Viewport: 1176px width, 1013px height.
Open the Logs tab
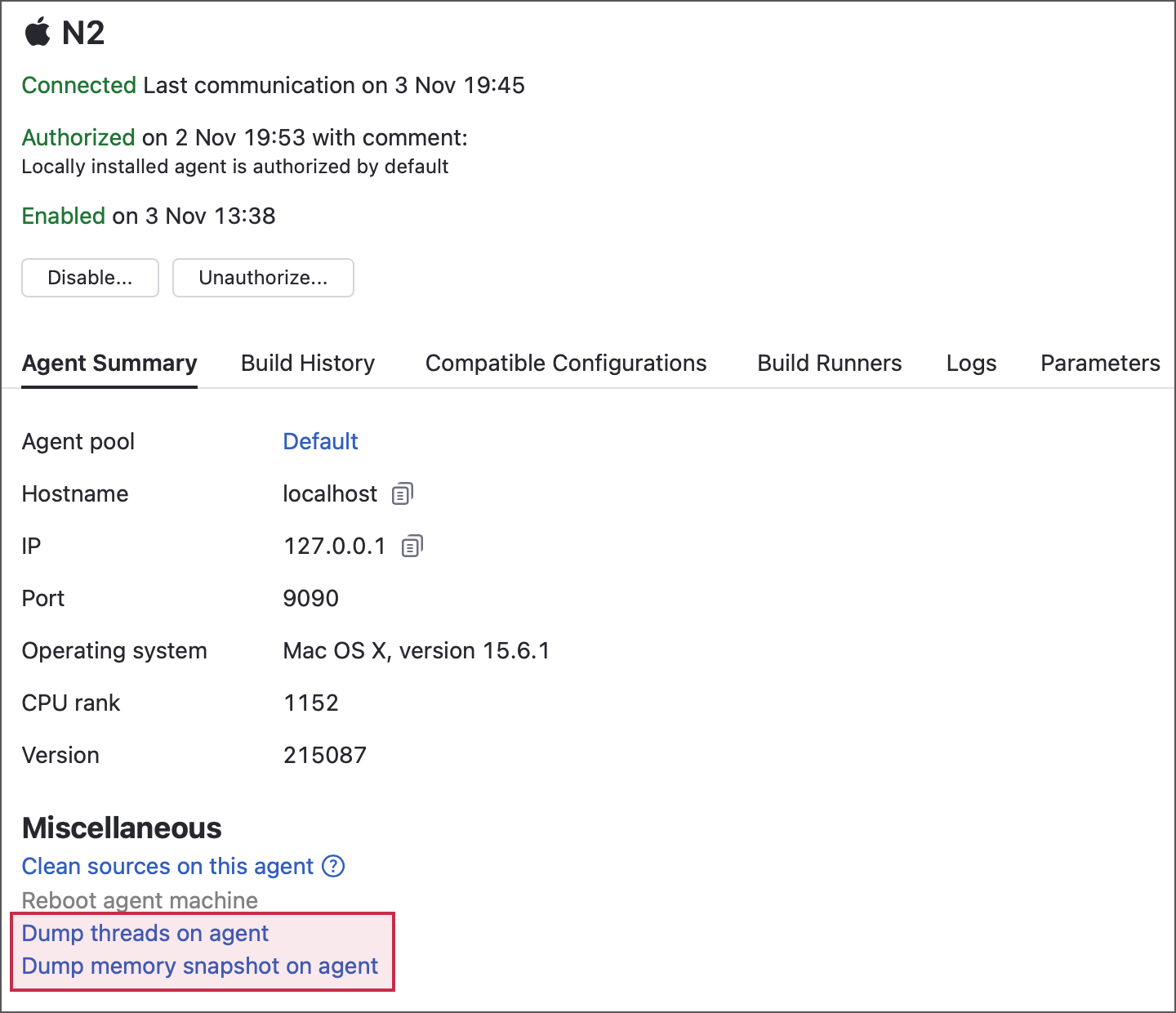[971, 364]
